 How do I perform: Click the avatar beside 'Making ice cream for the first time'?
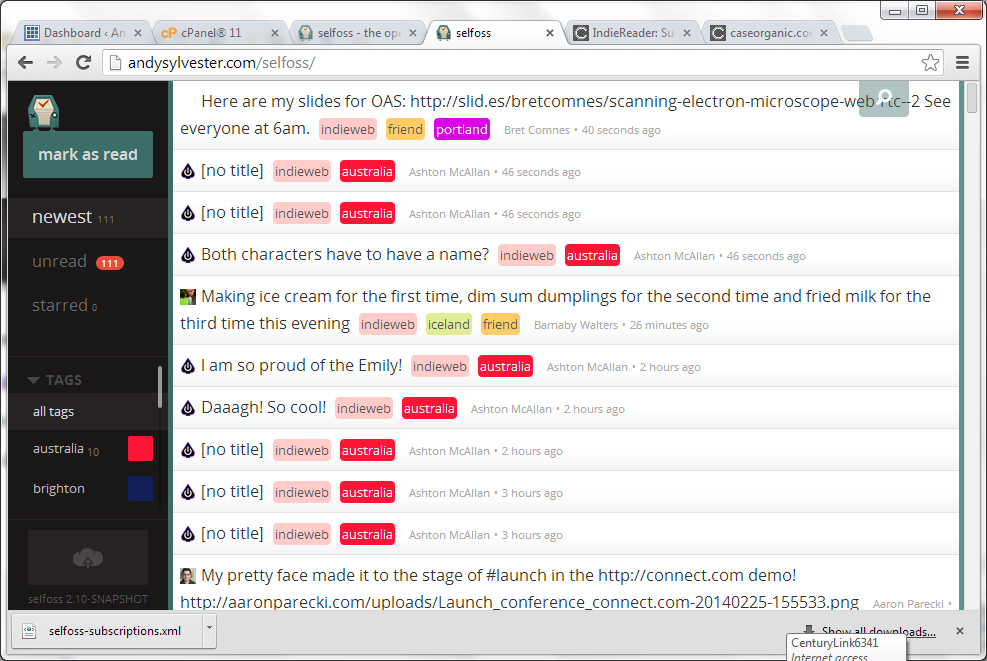pyautogui.click(x=188, y=297)
